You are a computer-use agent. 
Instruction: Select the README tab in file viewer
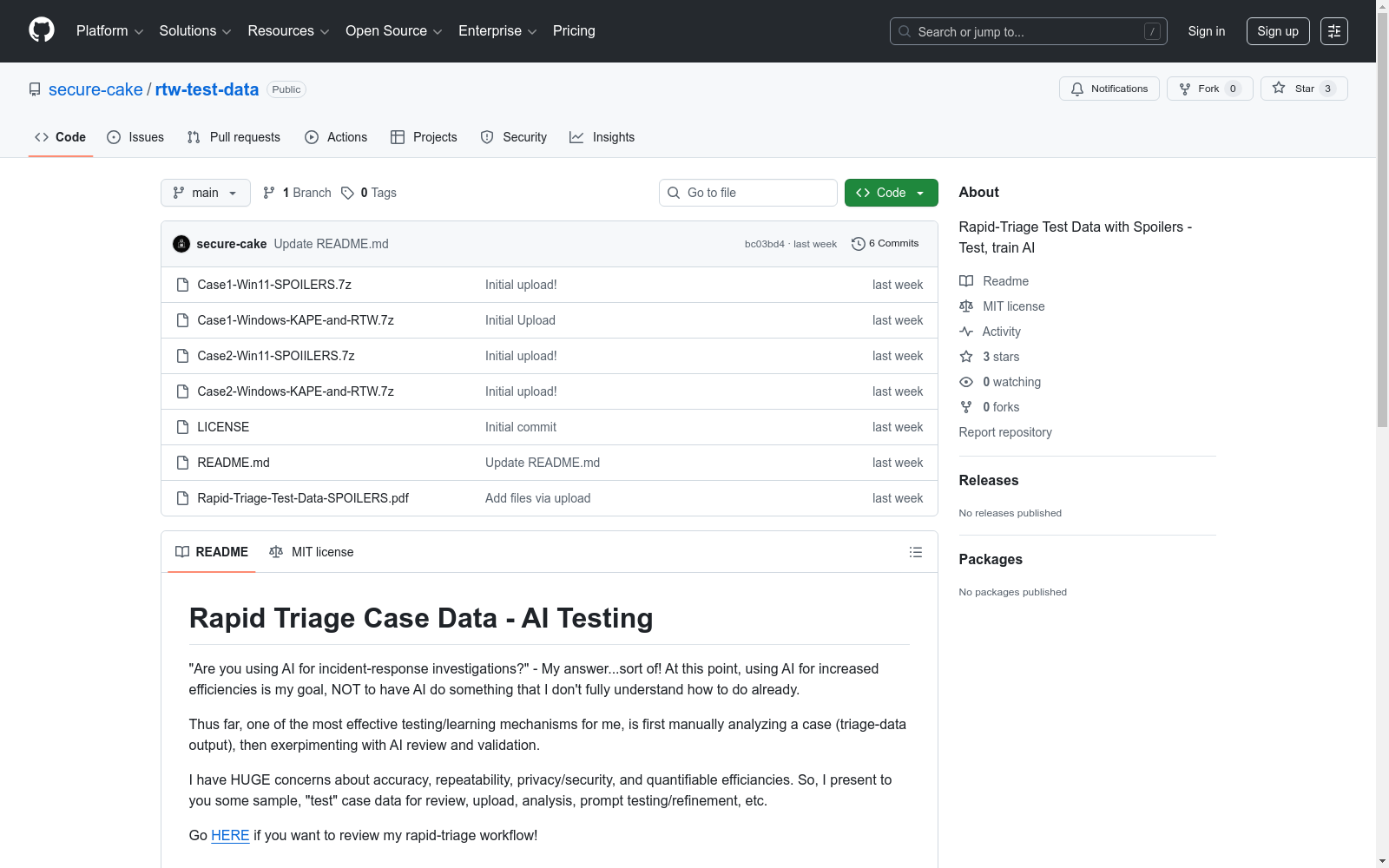212,552
